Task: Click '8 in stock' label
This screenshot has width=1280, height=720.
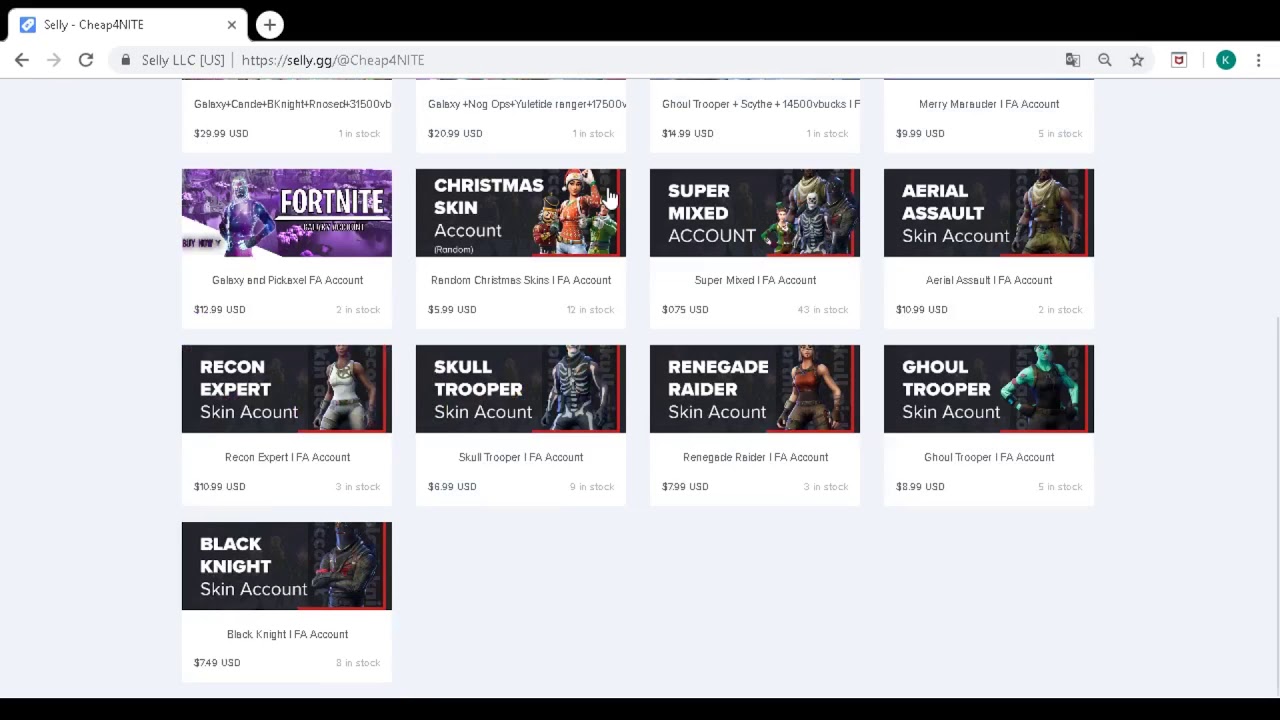Action: tap(358, 663)
